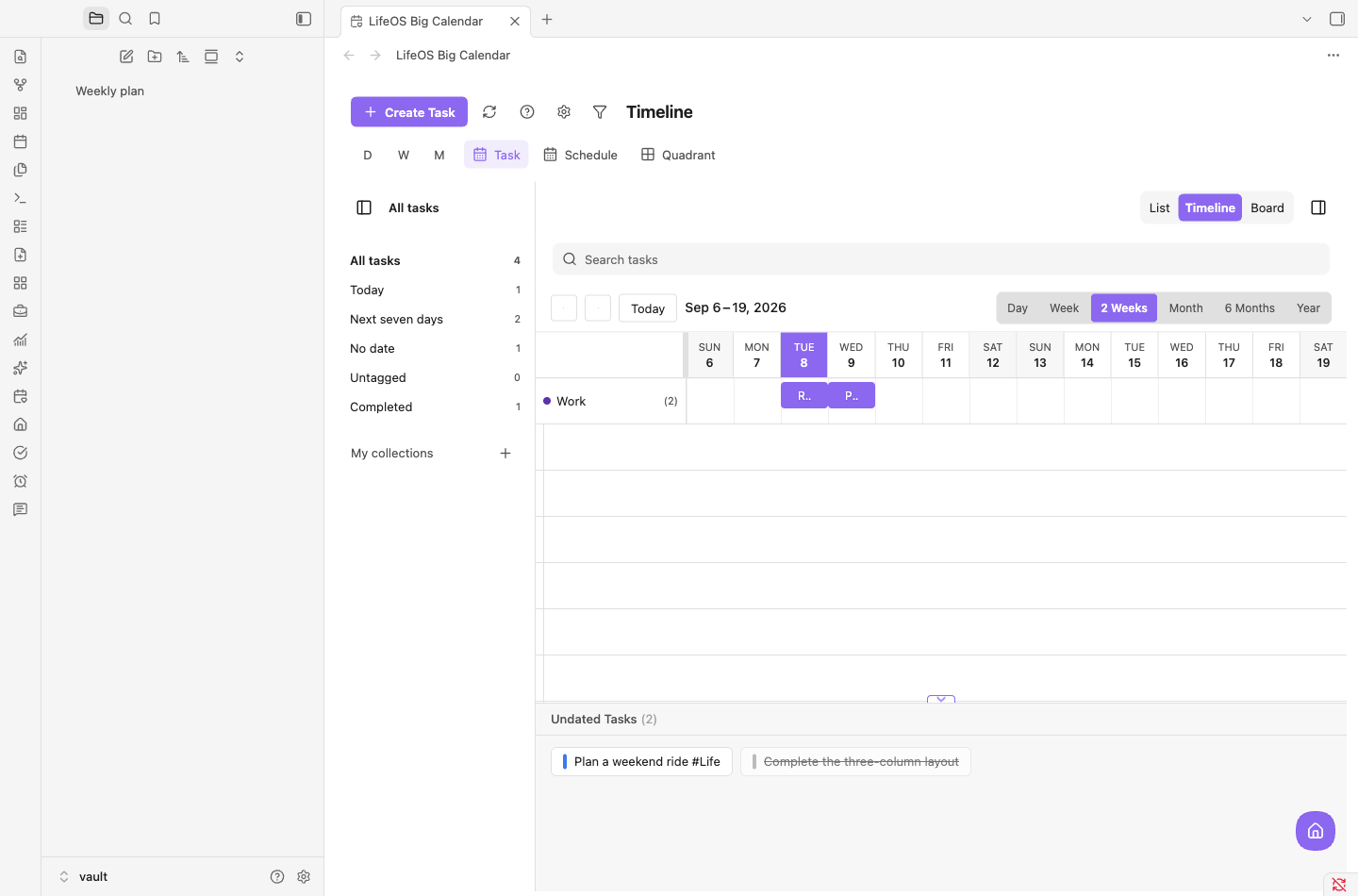Click the house icon in left ribbon
This screenshot has height=896, width=1358.
tap(20, 424)
